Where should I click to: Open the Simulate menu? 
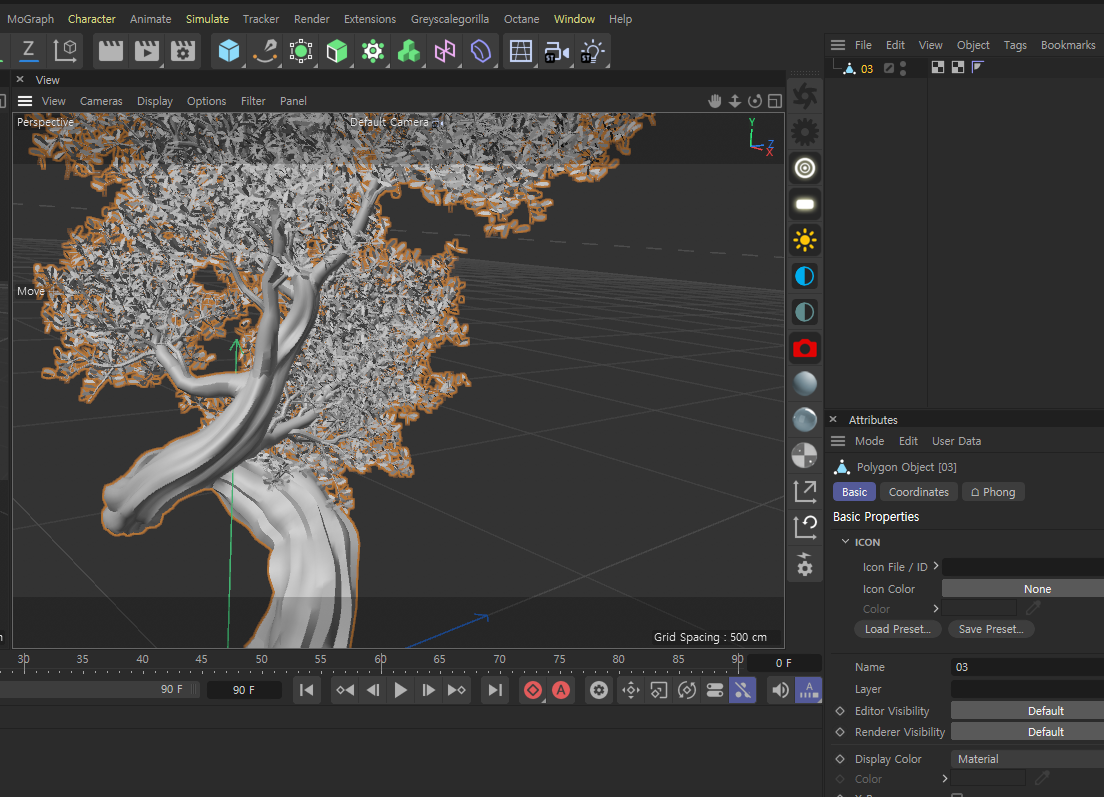[x=207, y=19]
